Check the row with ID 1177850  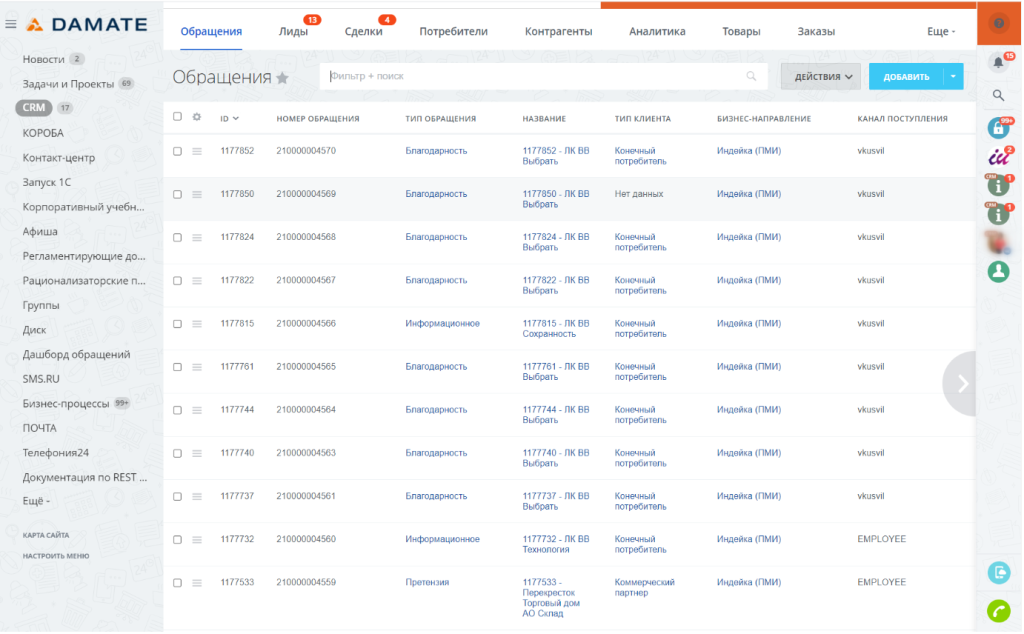pos(177,195)
